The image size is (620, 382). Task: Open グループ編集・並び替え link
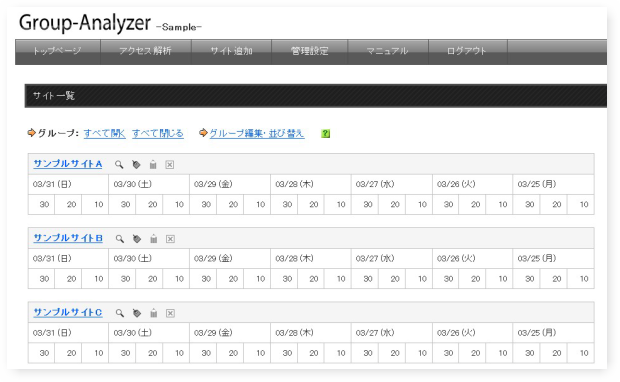click(x=257, y=134)
